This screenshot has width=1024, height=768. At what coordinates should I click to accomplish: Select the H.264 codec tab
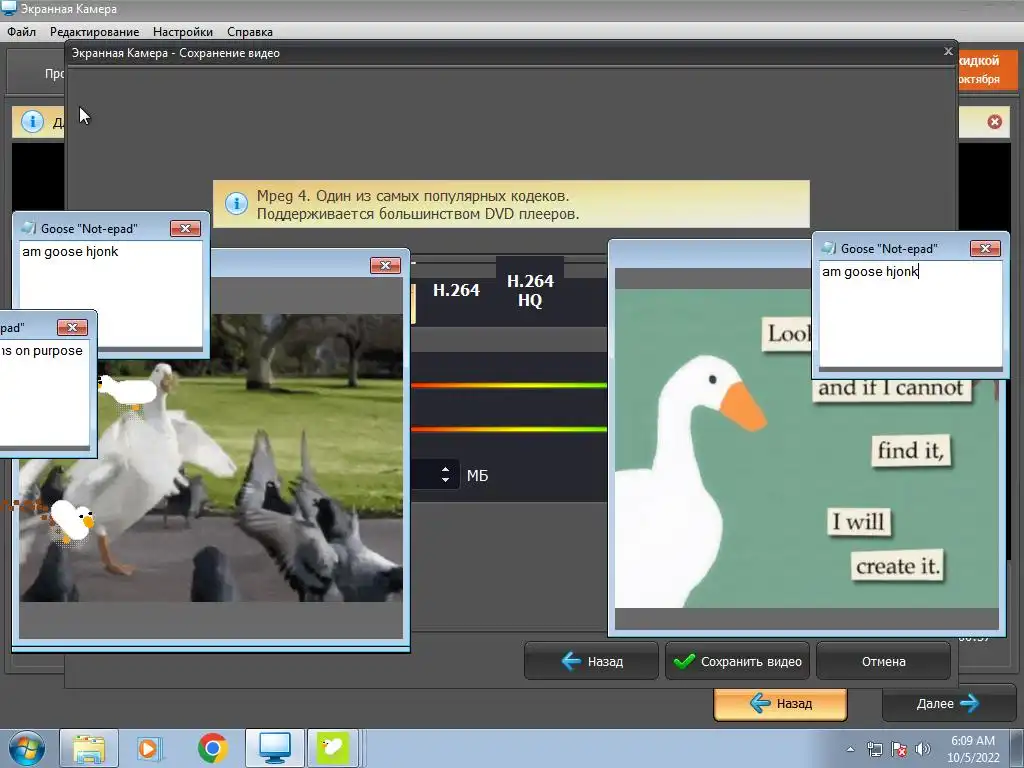(456, 290)
